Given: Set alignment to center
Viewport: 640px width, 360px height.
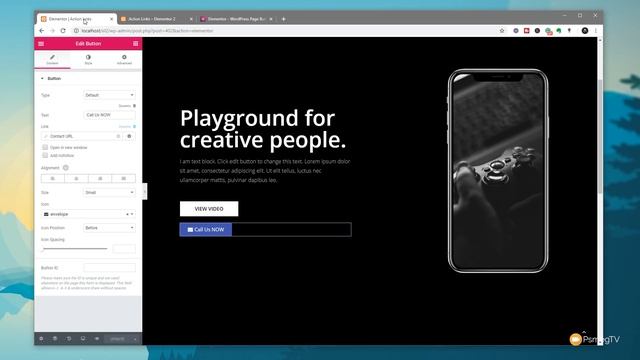Looking at the screenshot, I should 76,178.
